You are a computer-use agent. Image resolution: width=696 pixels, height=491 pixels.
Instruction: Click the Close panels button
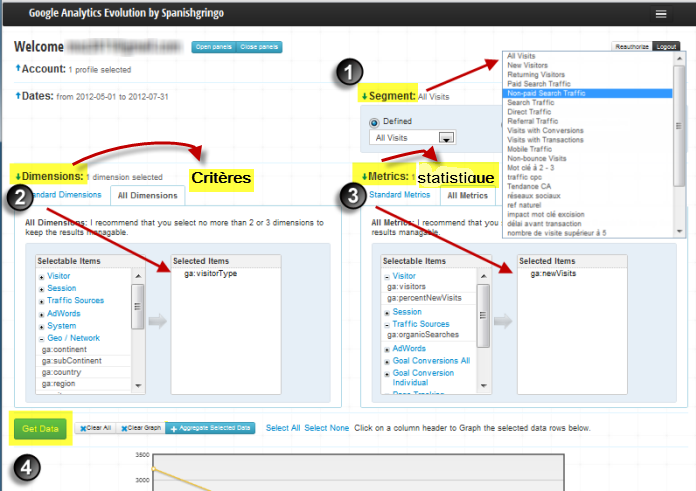click(259, 47)
